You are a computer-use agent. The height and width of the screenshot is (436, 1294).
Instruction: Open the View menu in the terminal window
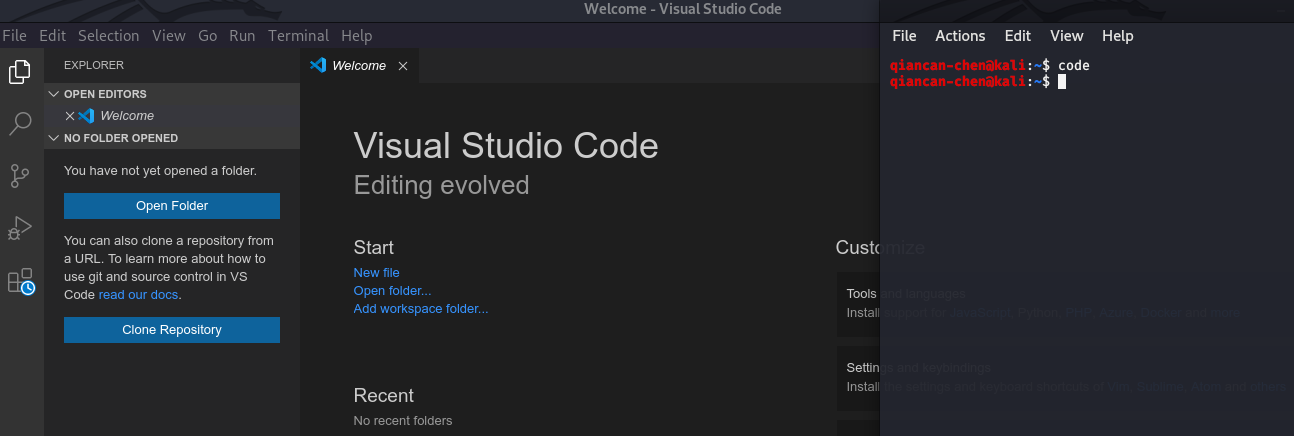1067,36
